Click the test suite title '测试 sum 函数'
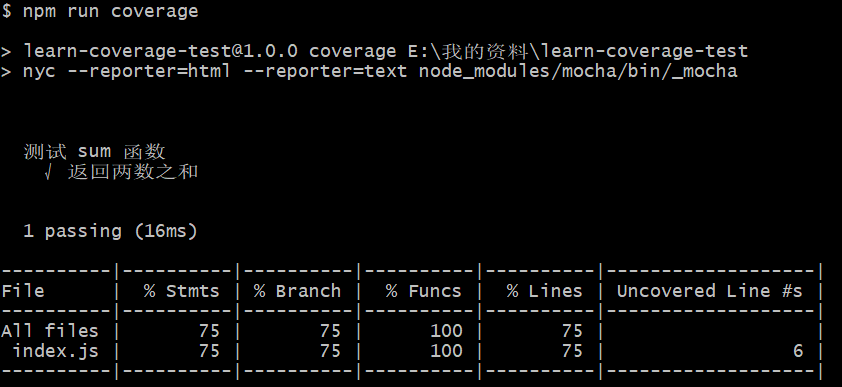Screen dimensions: 842x387 point(95,152)
